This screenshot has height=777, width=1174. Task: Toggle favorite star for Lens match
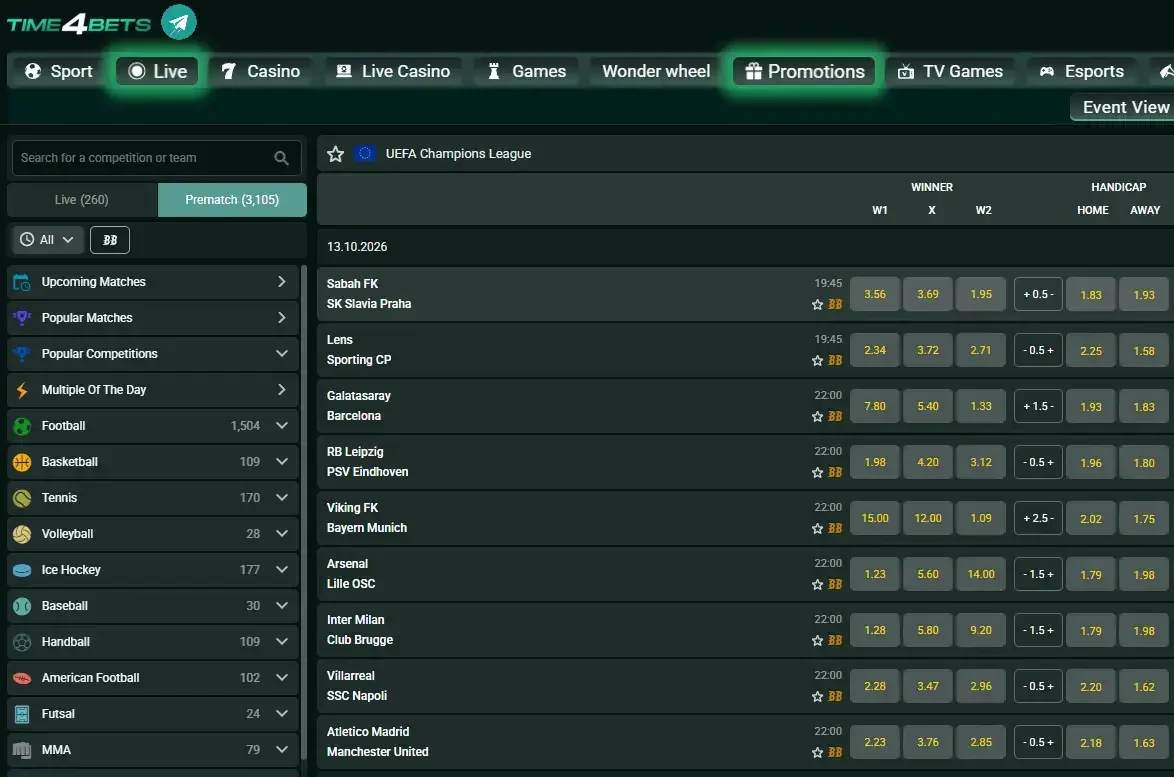tap(818, 361)
